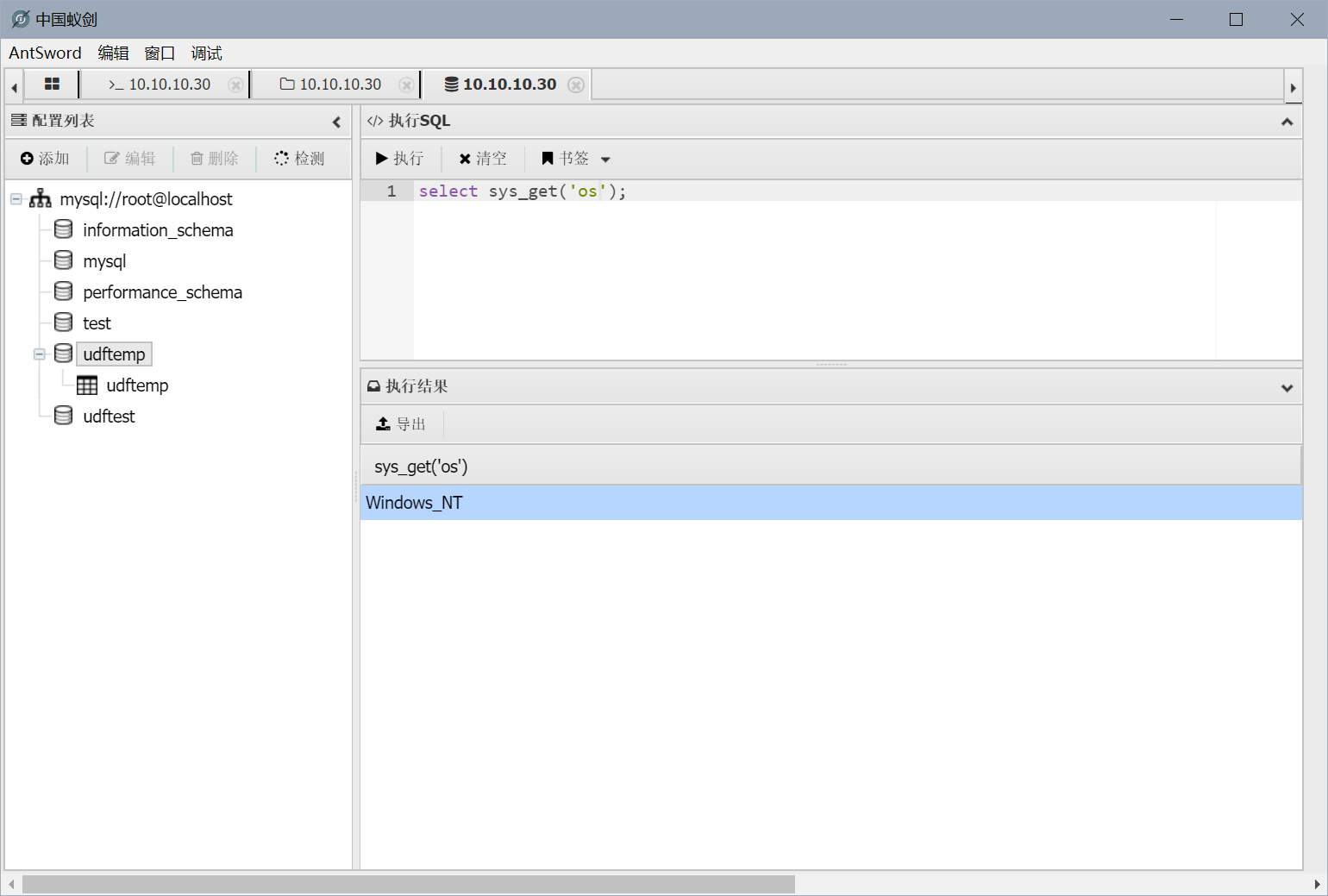1328x896 pixels.
Task: Click the information_schema database icon
Action: pos(63,230)
